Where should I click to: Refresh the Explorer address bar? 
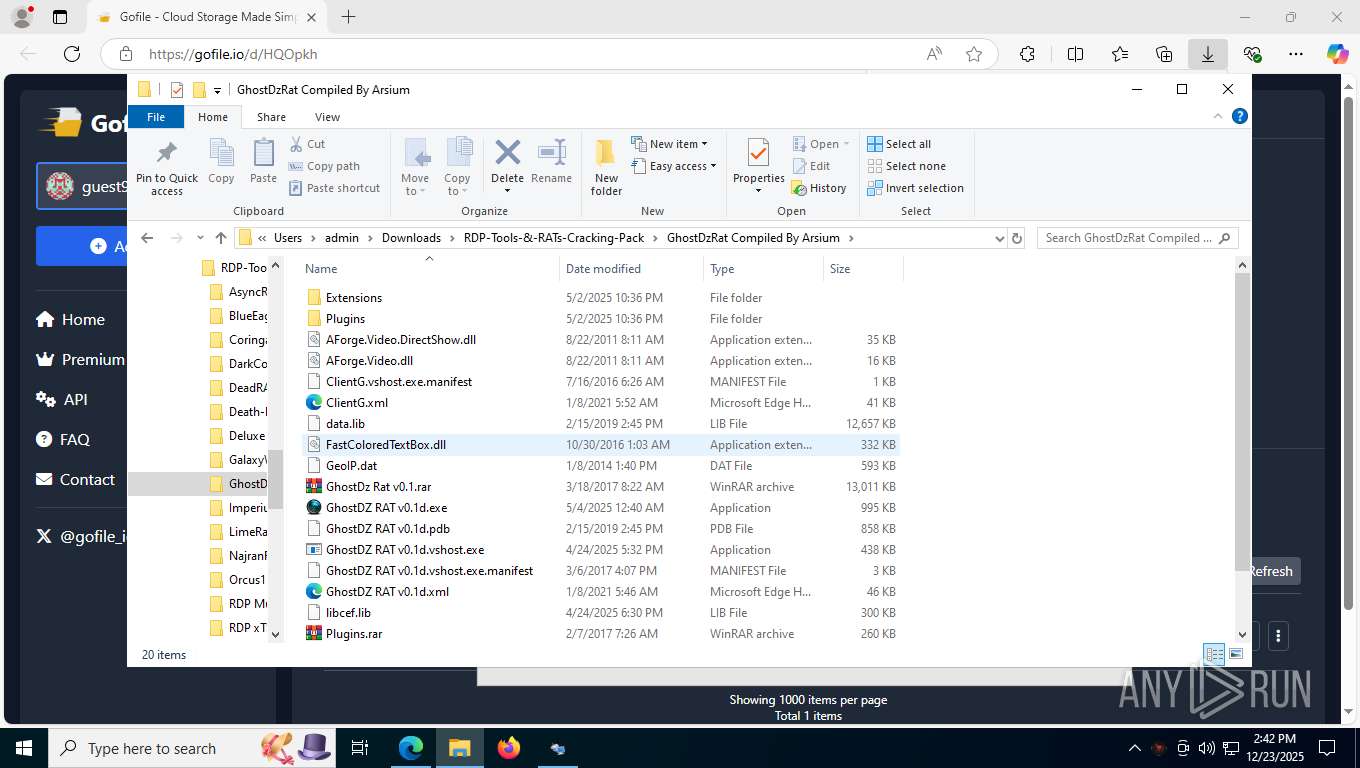click(x=1017, y=238)
